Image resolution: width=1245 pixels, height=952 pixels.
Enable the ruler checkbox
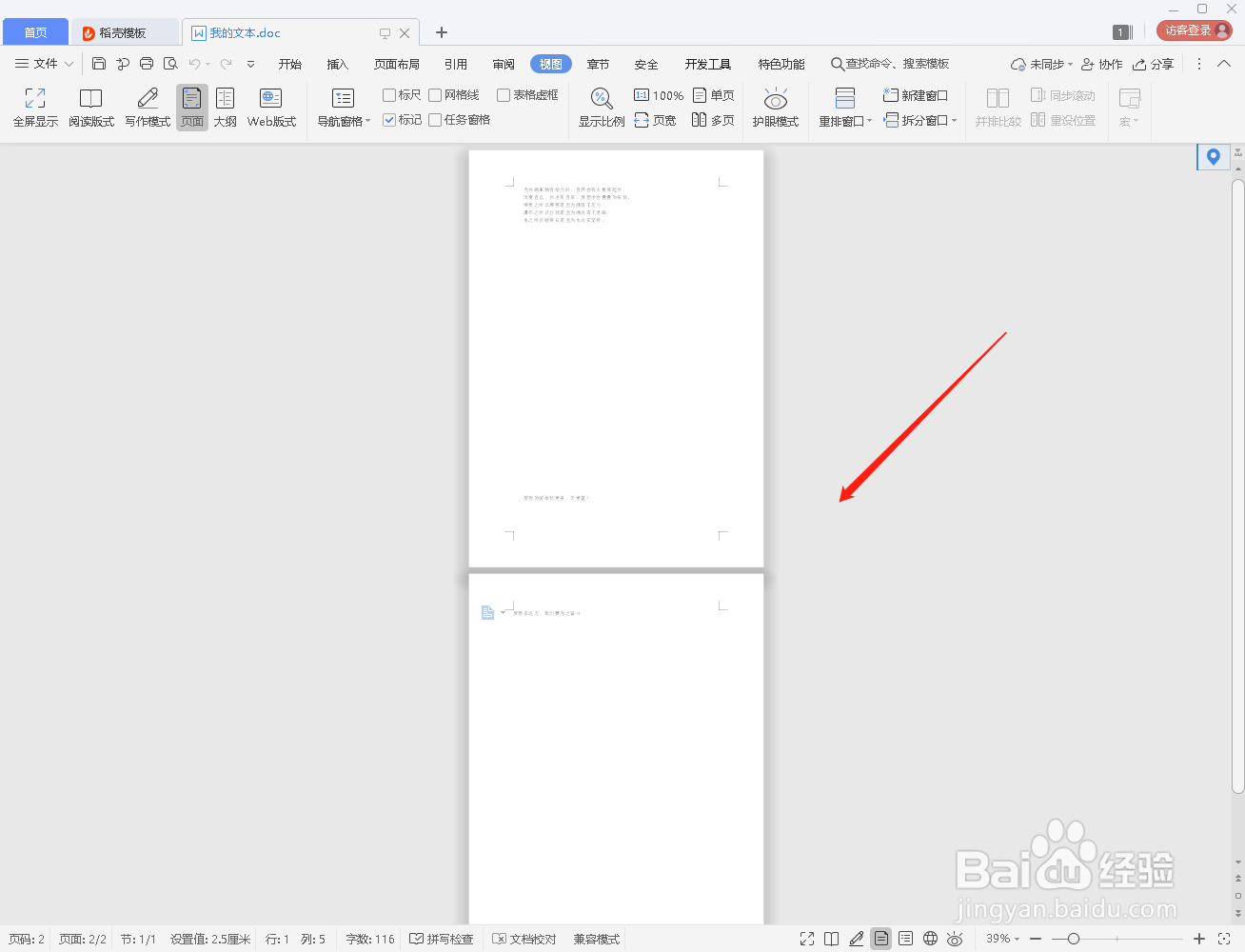[x=389, y=95]
